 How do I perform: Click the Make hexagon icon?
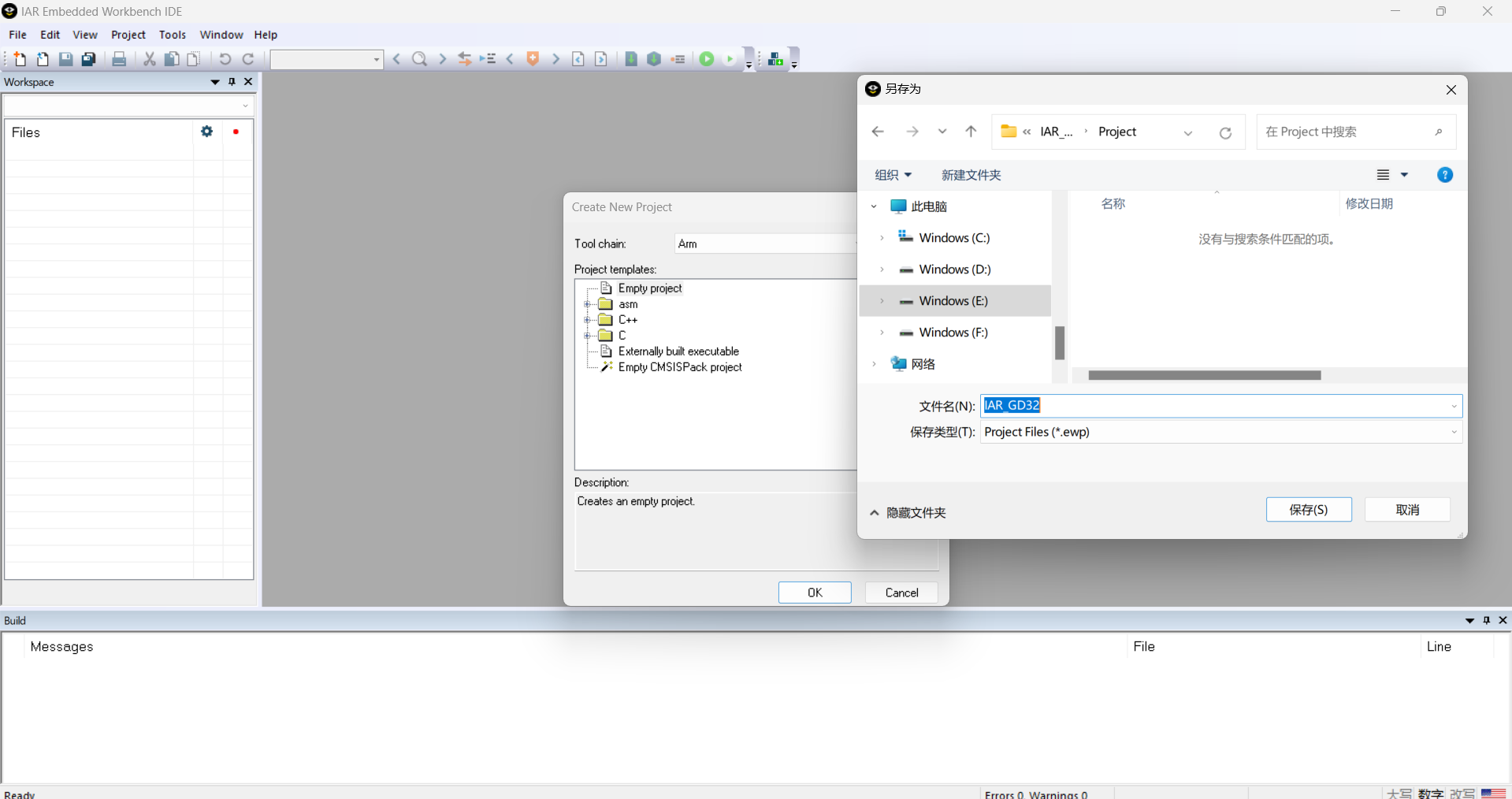654,59
